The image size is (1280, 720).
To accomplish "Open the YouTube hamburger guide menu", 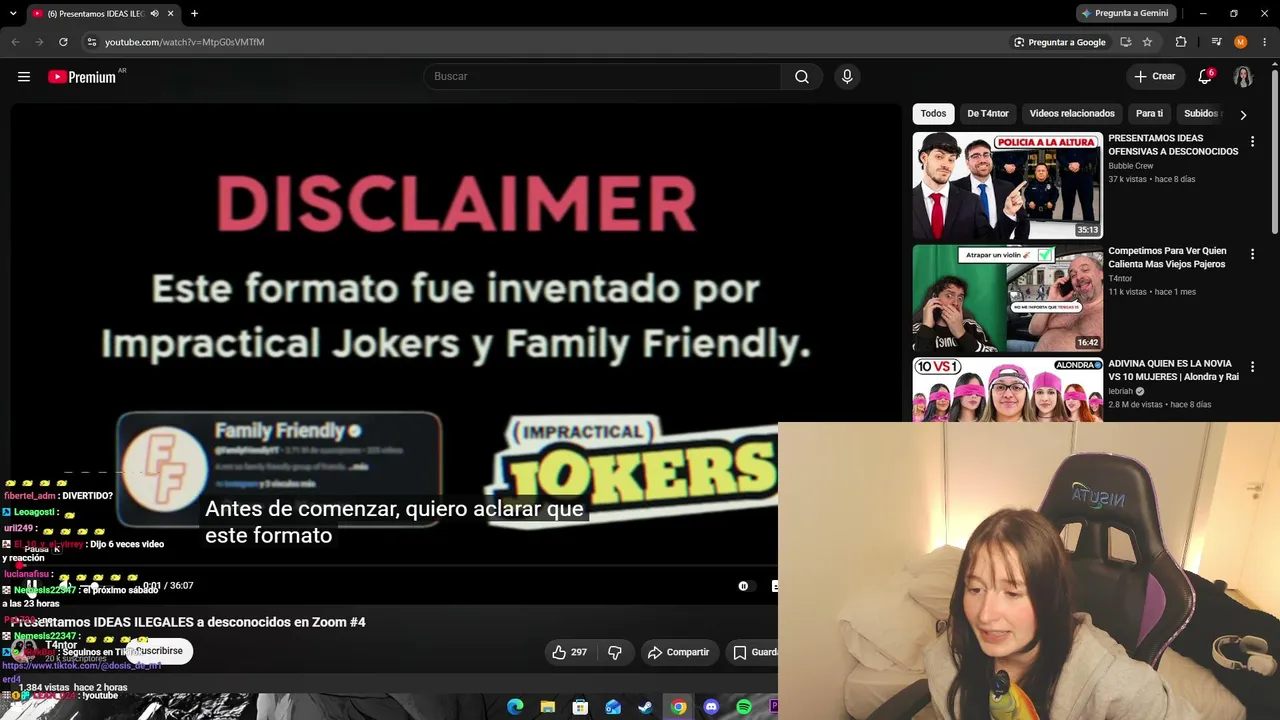I will coord(24,77).
